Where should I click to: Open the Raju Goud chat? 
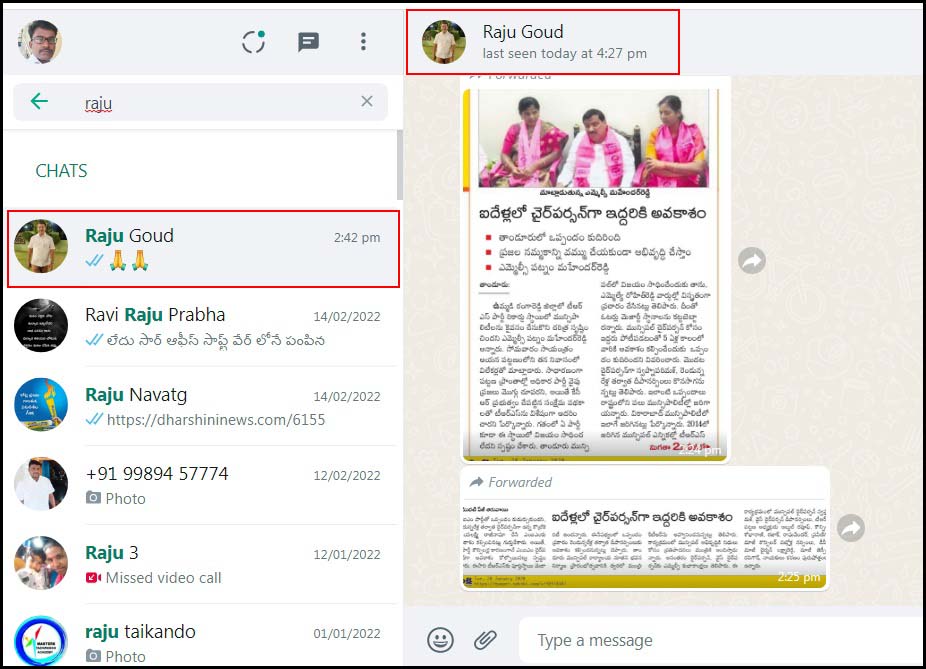pos(201,248)
